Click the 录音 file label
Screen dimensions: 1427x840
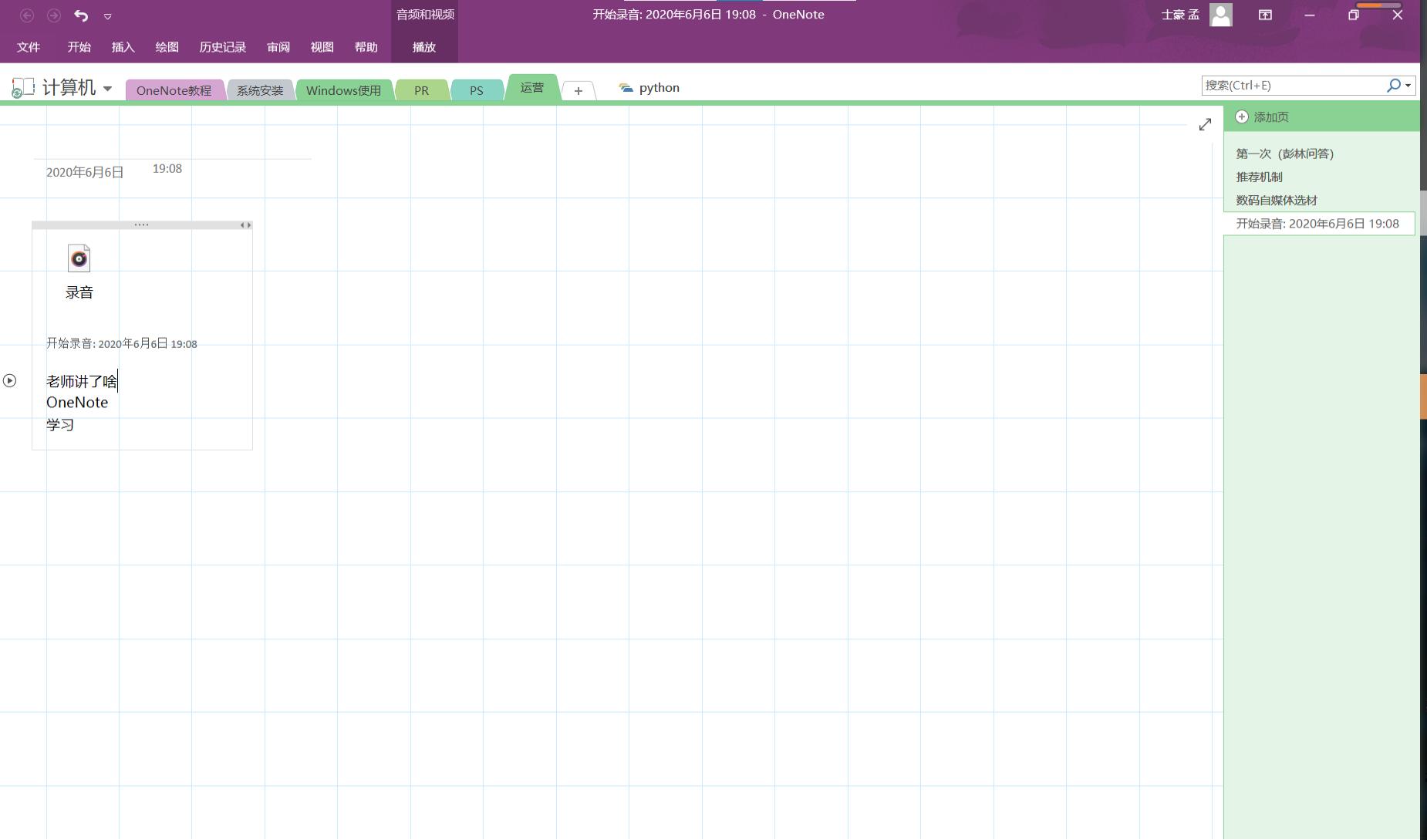pos(79,292)
